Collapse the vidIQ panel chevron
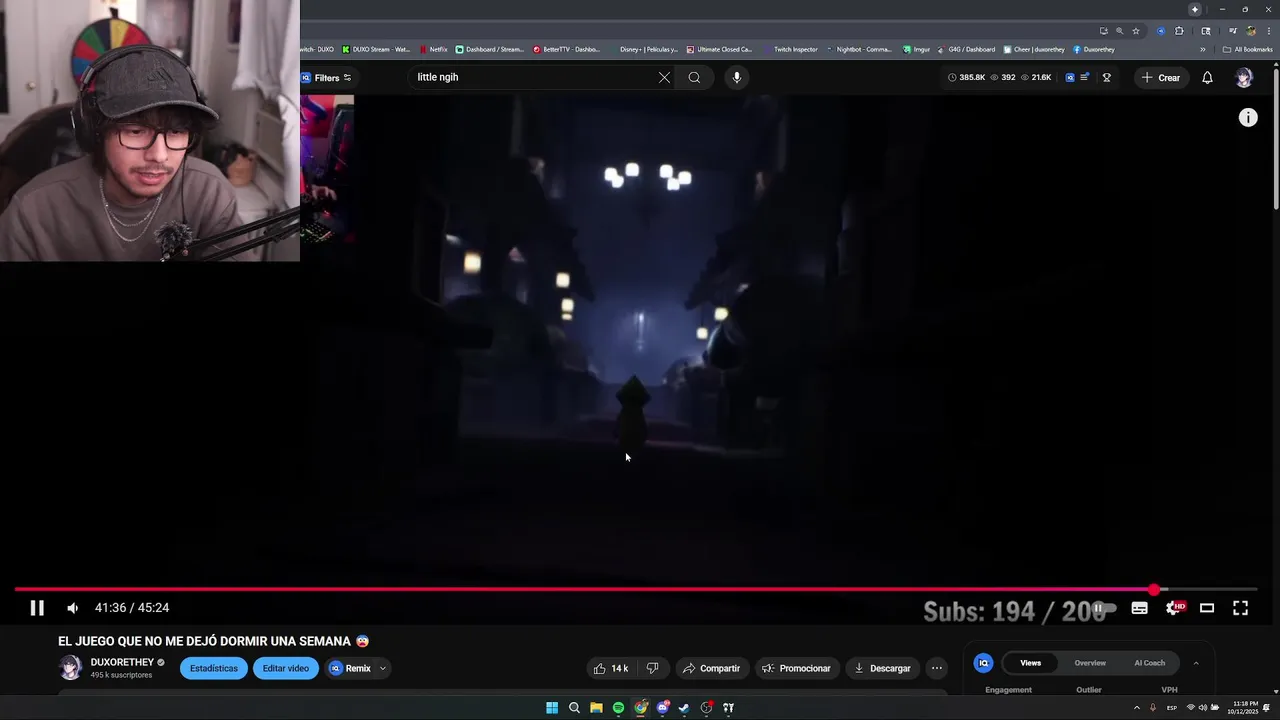1280x720 pixels. 1196,663
